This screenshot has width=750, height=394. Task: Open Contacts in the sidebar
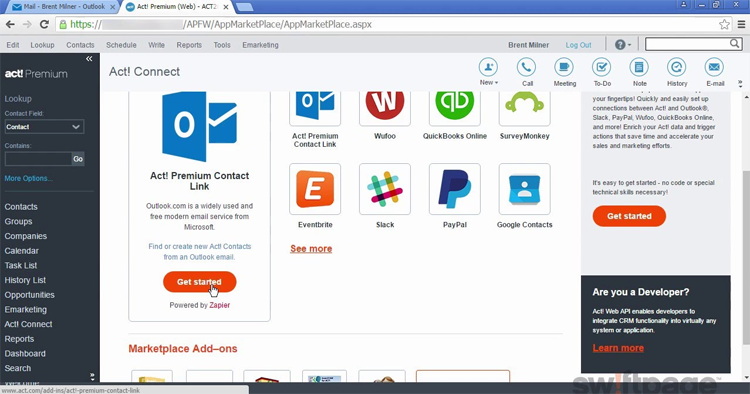click(x=21, y=207)
